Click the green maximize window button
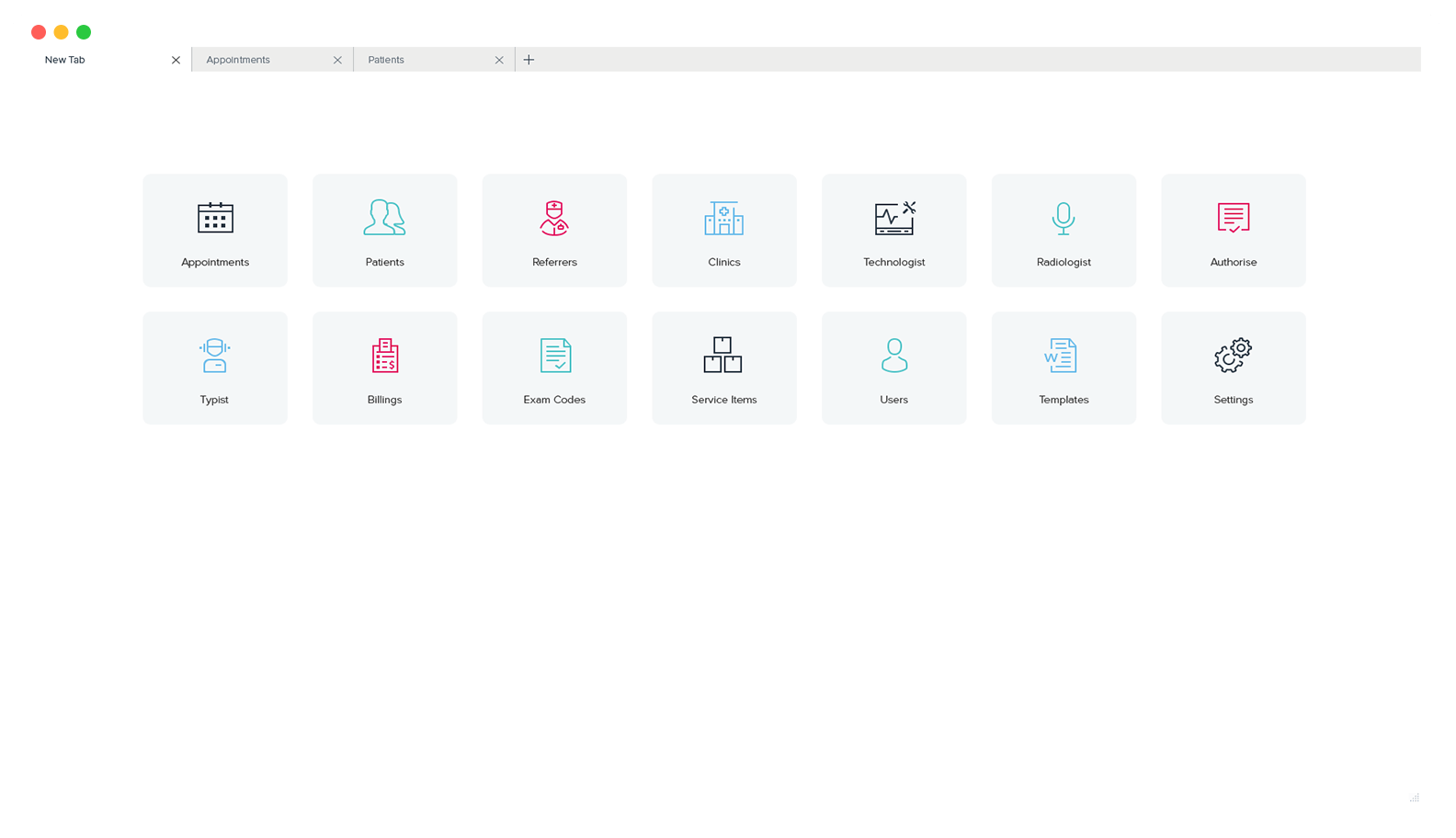Image resolution: width=1456 pixels, height=838 pixels. (x=84, y=32)
